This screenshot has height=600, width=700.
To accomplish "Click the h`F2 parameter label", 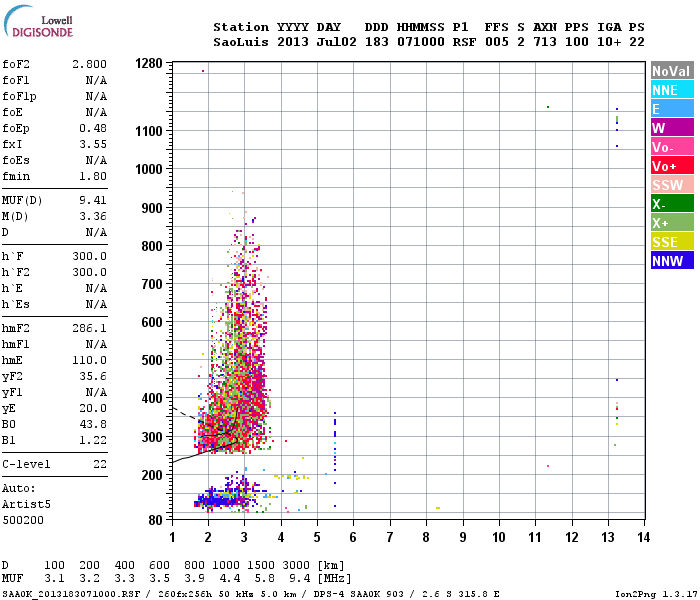I will coord(16,272).
